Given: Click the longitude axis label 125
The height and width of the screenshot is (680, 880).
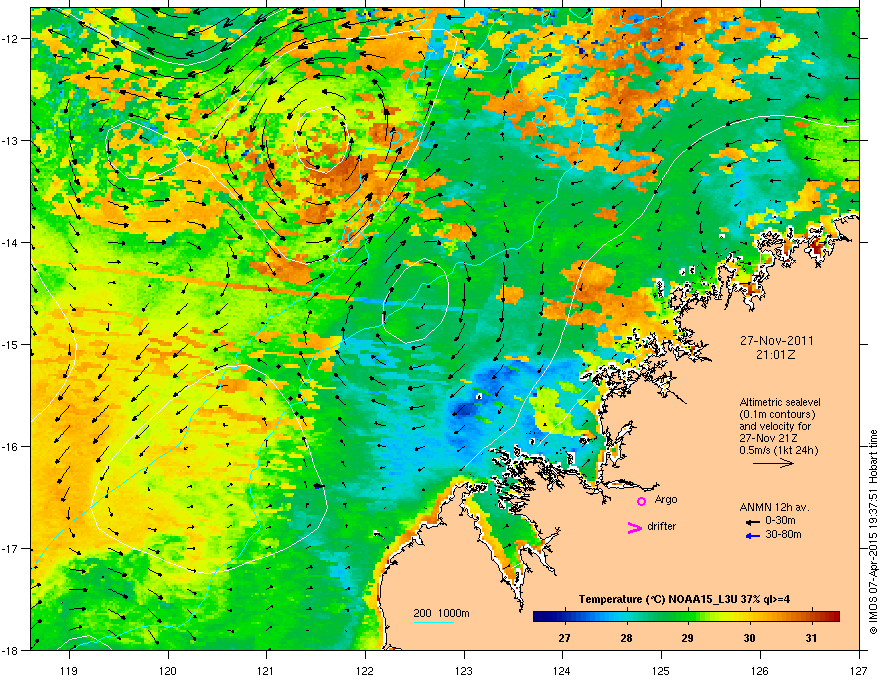Looking at the screenshot, I should (662, 670).
